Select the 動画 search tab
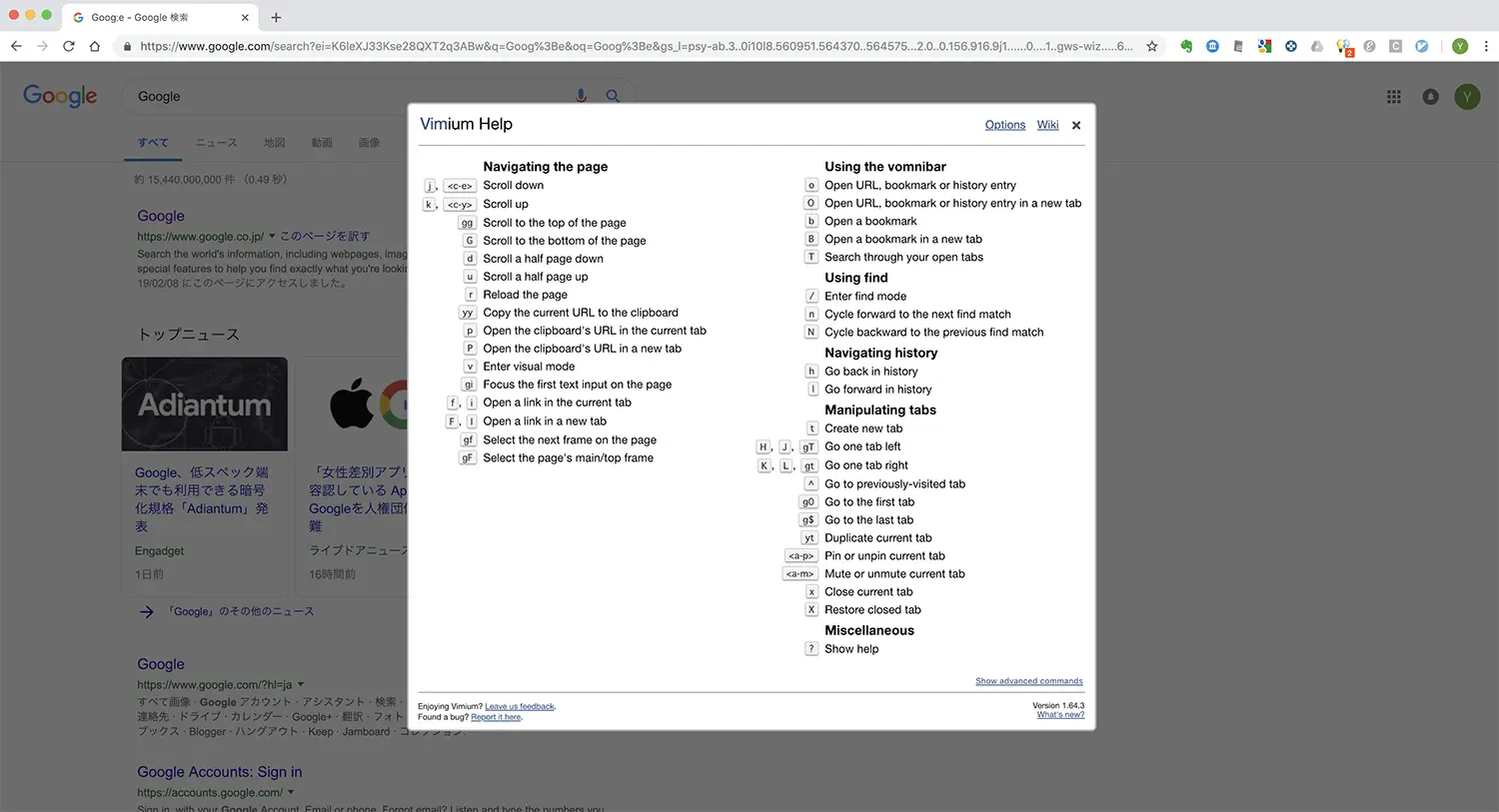The height and width of the screenshot is (812, 1499). [x=322, y=143]
